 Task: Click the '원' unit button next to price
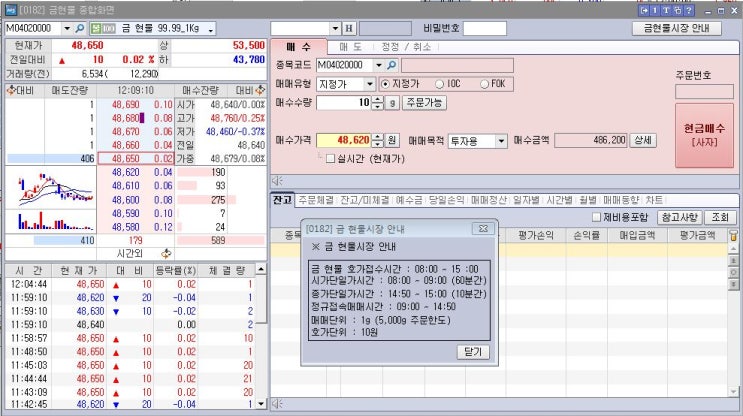[392, 140]
